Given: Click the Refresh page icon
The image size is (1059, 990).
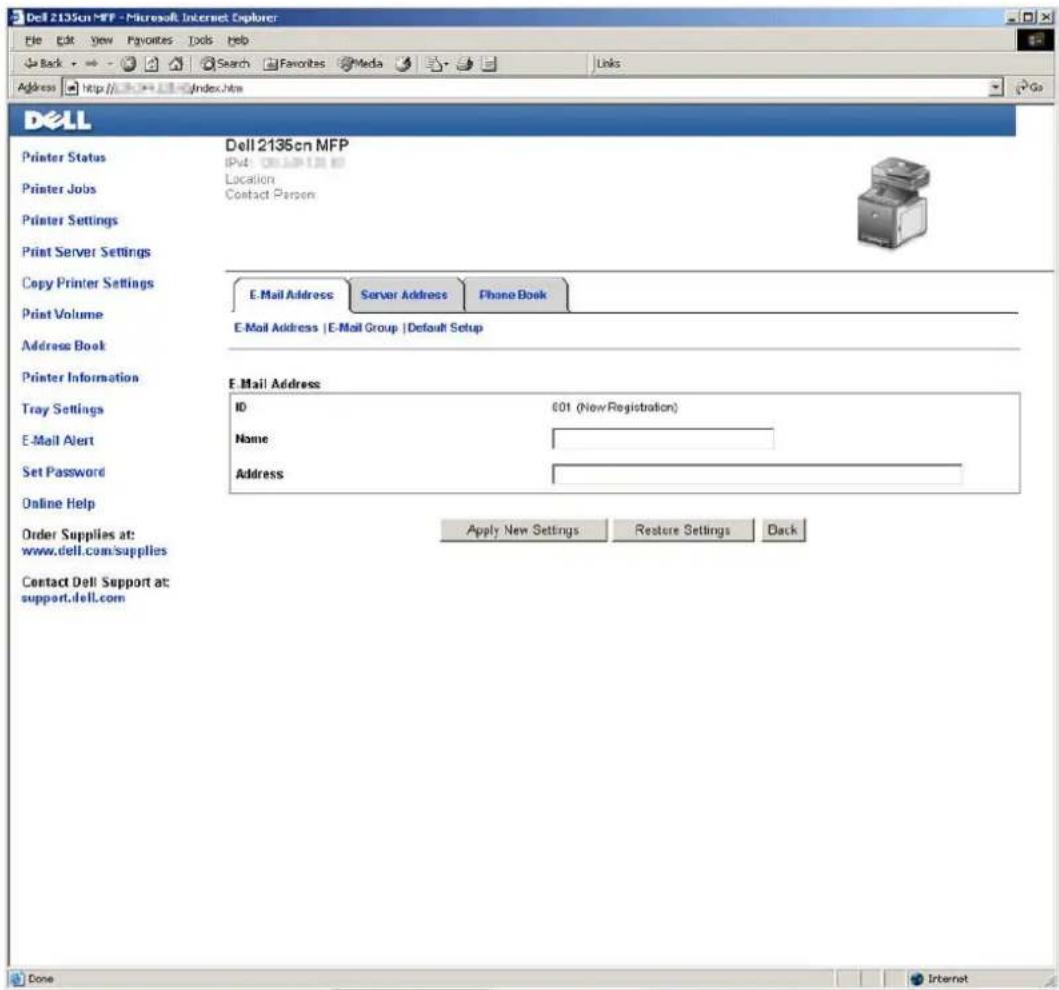Looking at the screenshot, I should coord(152,64).
